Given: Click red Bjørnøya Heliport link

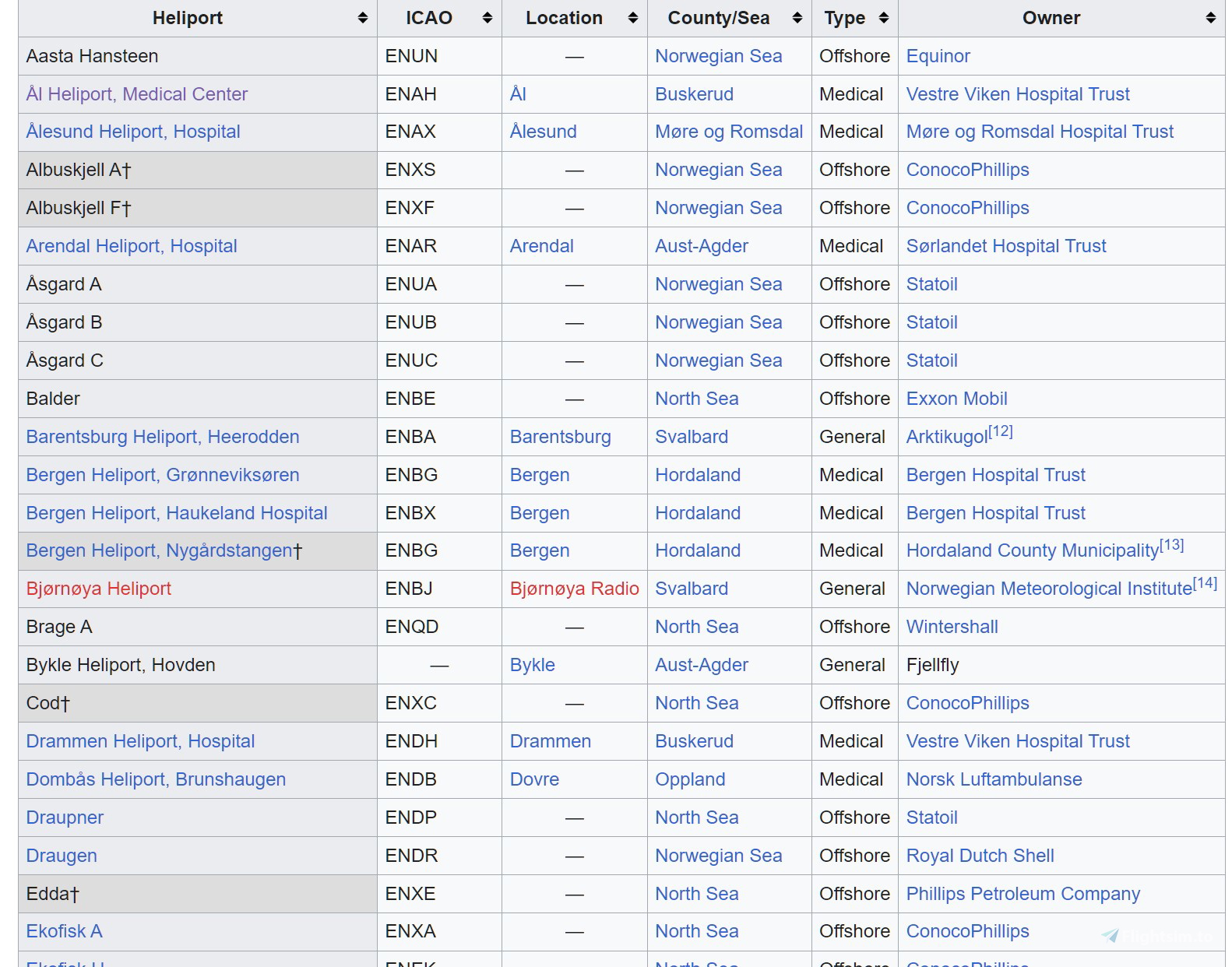Looking at the screenshot, I should pyautogui.click(x=99, y=589).
